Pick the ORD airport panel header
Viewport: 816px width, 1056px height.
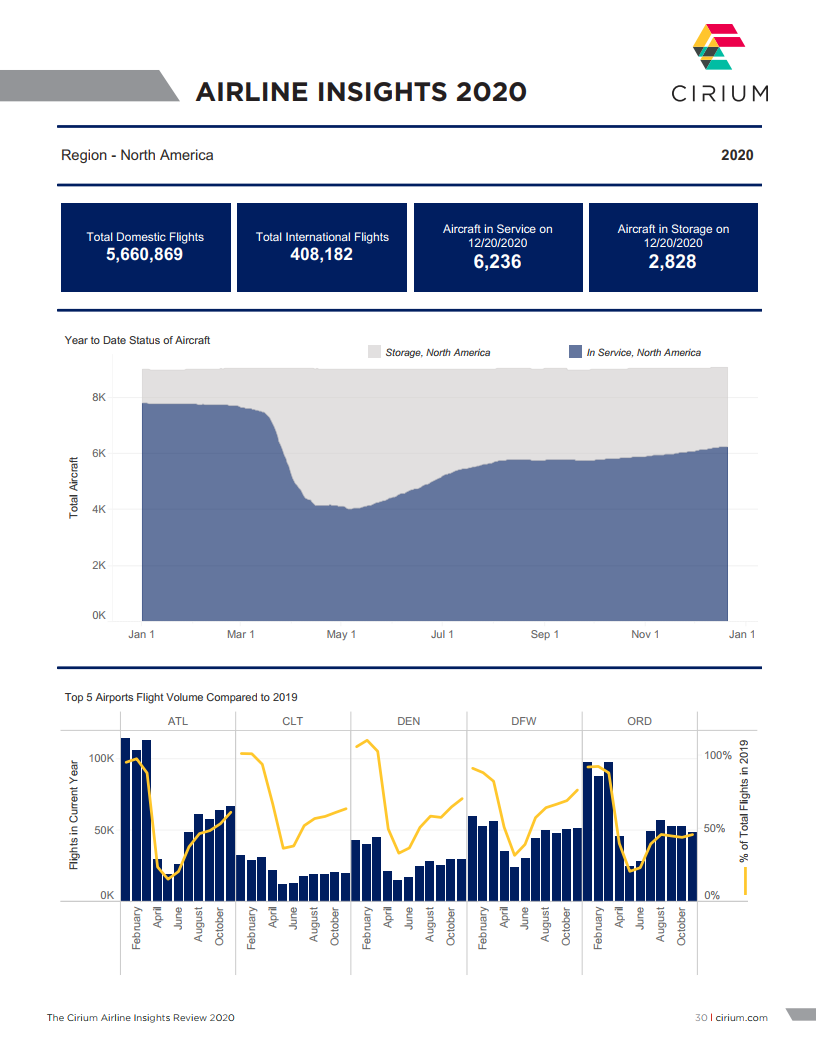click(x=639, y=721)
